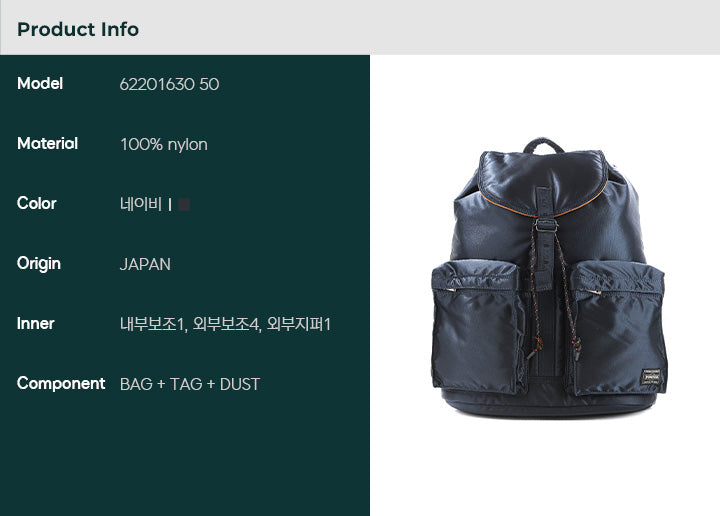The width and height of the screenshot is (720, 516).
Task: Click the Porter logo tag on backpack
Action: click(x=651, y=376)
